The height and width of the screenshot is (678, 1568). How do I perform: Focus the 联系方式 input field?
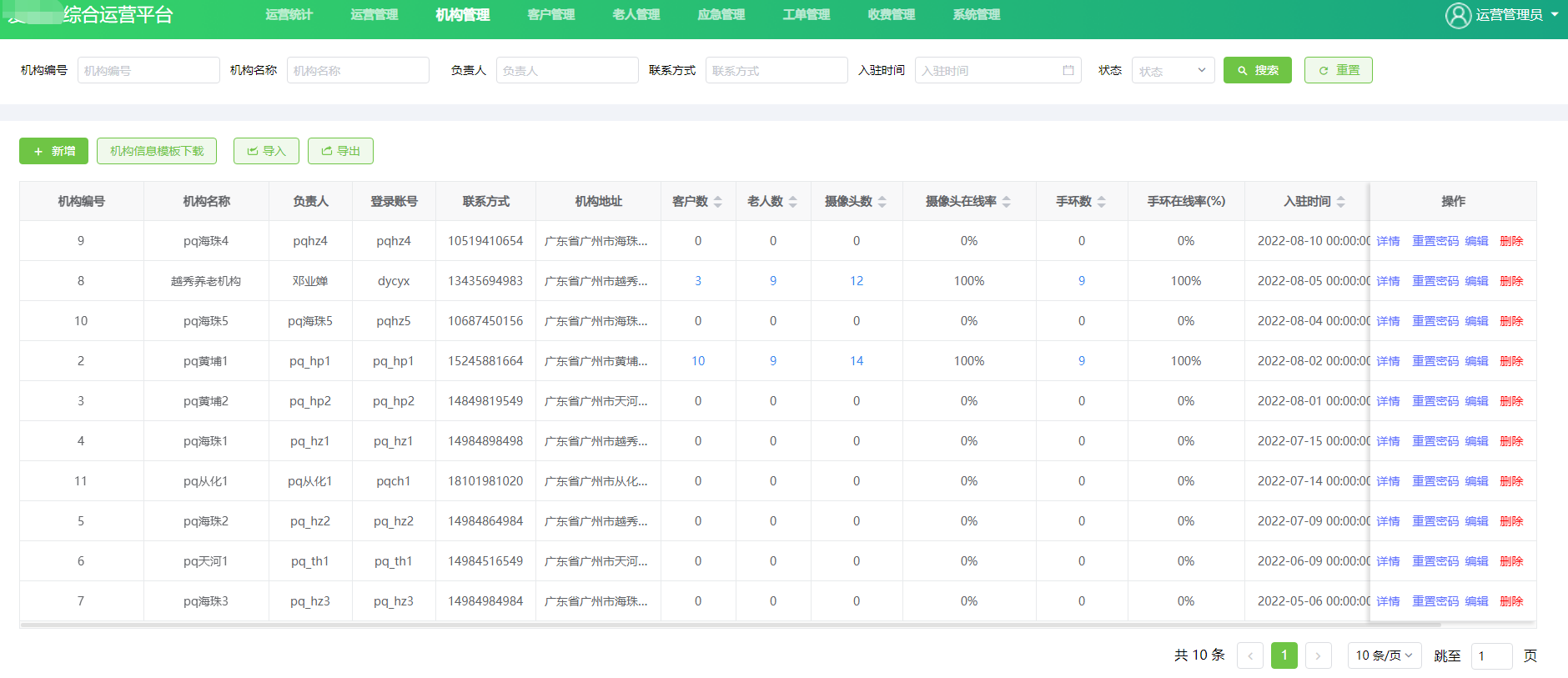(x=776, y=70)
